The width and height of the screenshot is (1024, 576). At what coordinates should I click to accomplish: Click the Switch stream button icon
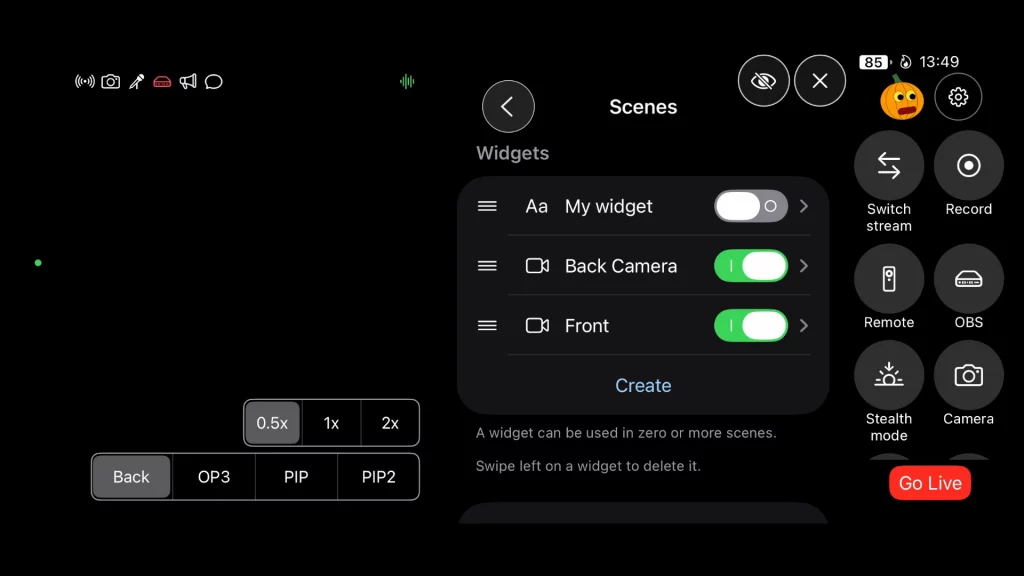tap(888, 166)
